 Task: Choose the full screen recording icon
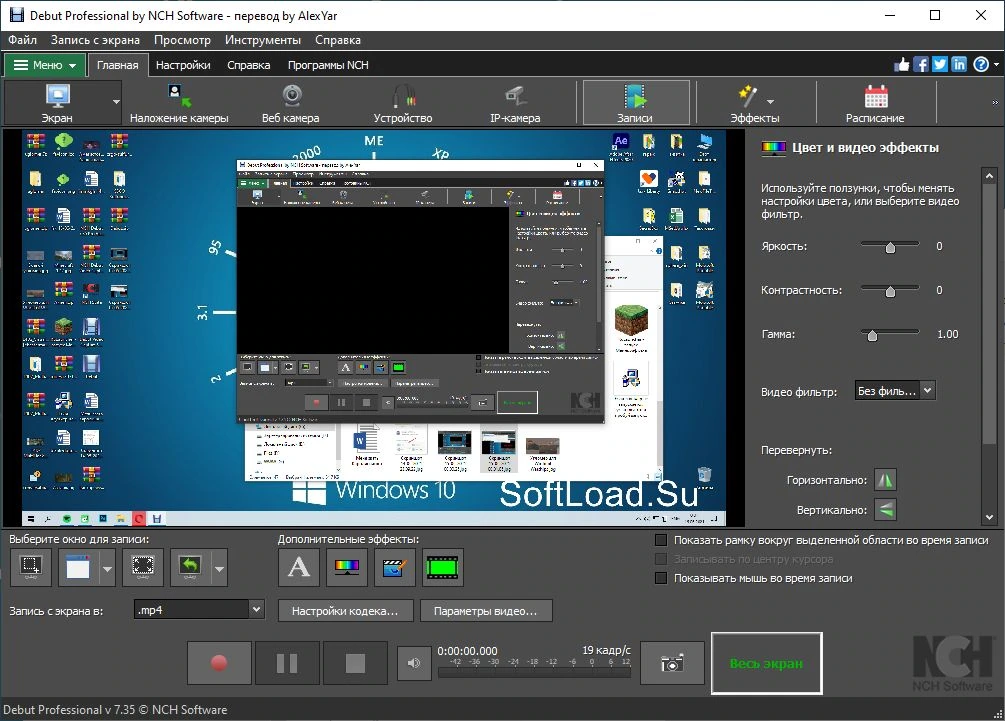point(142,567)
